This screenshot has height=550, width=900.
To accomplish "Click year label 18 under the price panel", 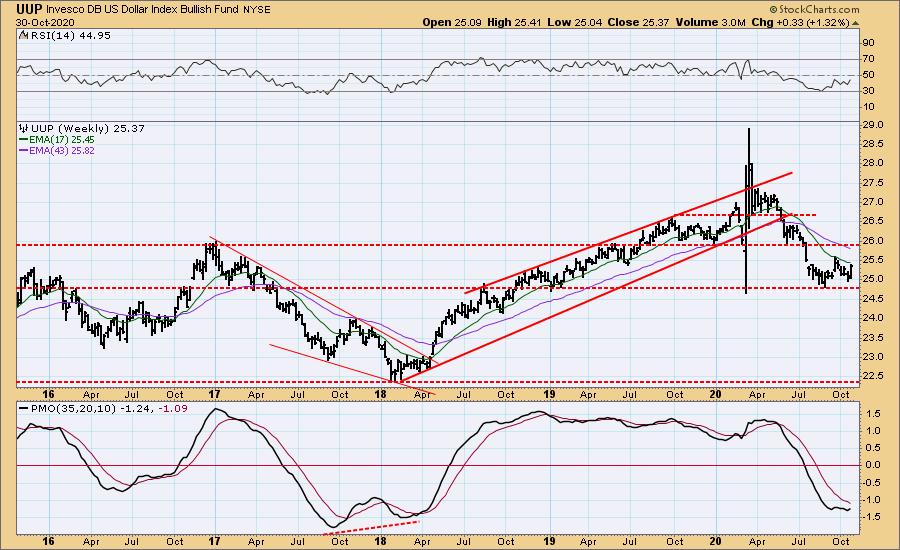I will coord(380,394).
